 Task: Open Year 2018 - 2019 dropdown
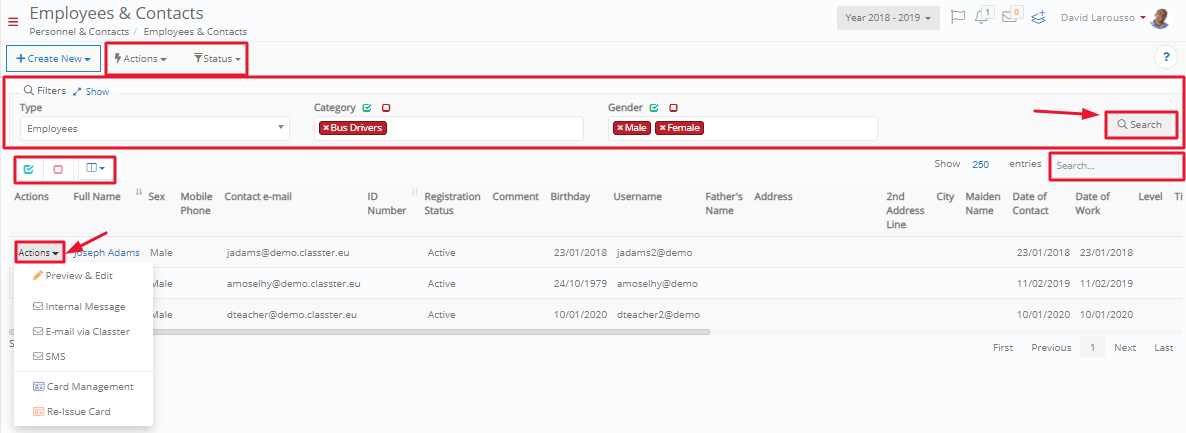point(888,17)
